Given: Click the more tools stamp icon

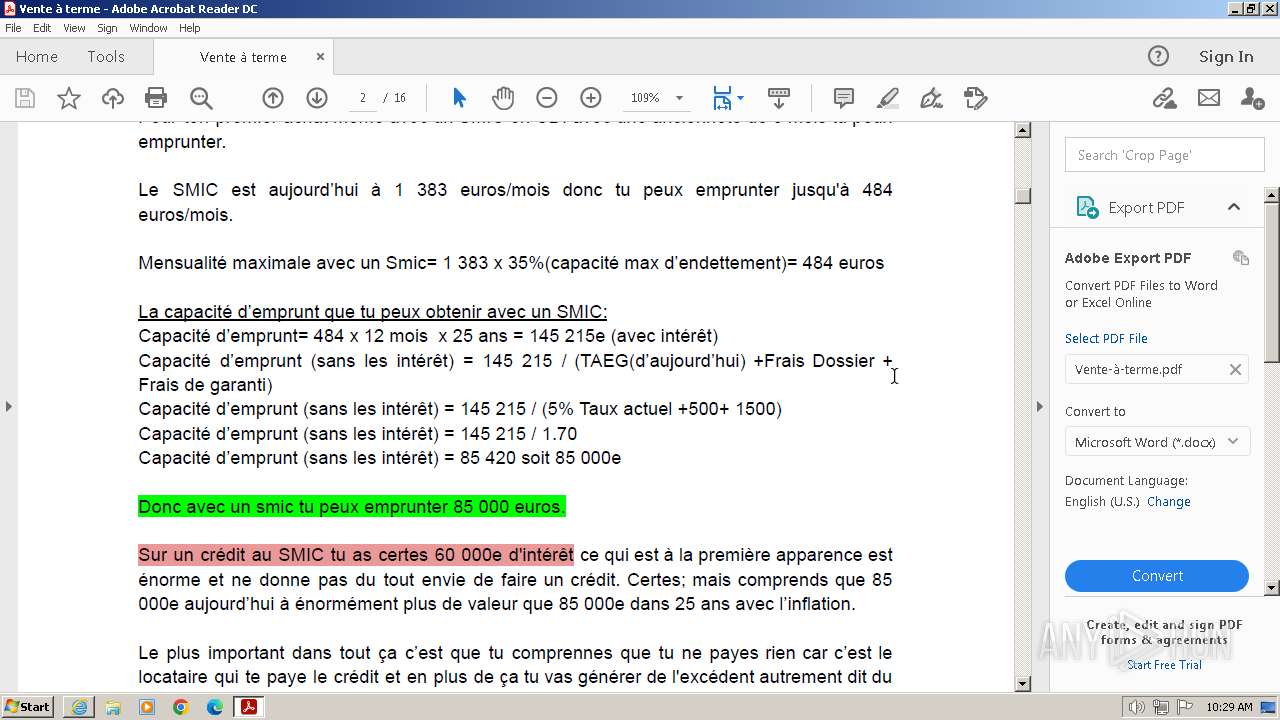Looking at the screenshot, I should point(976,98).
